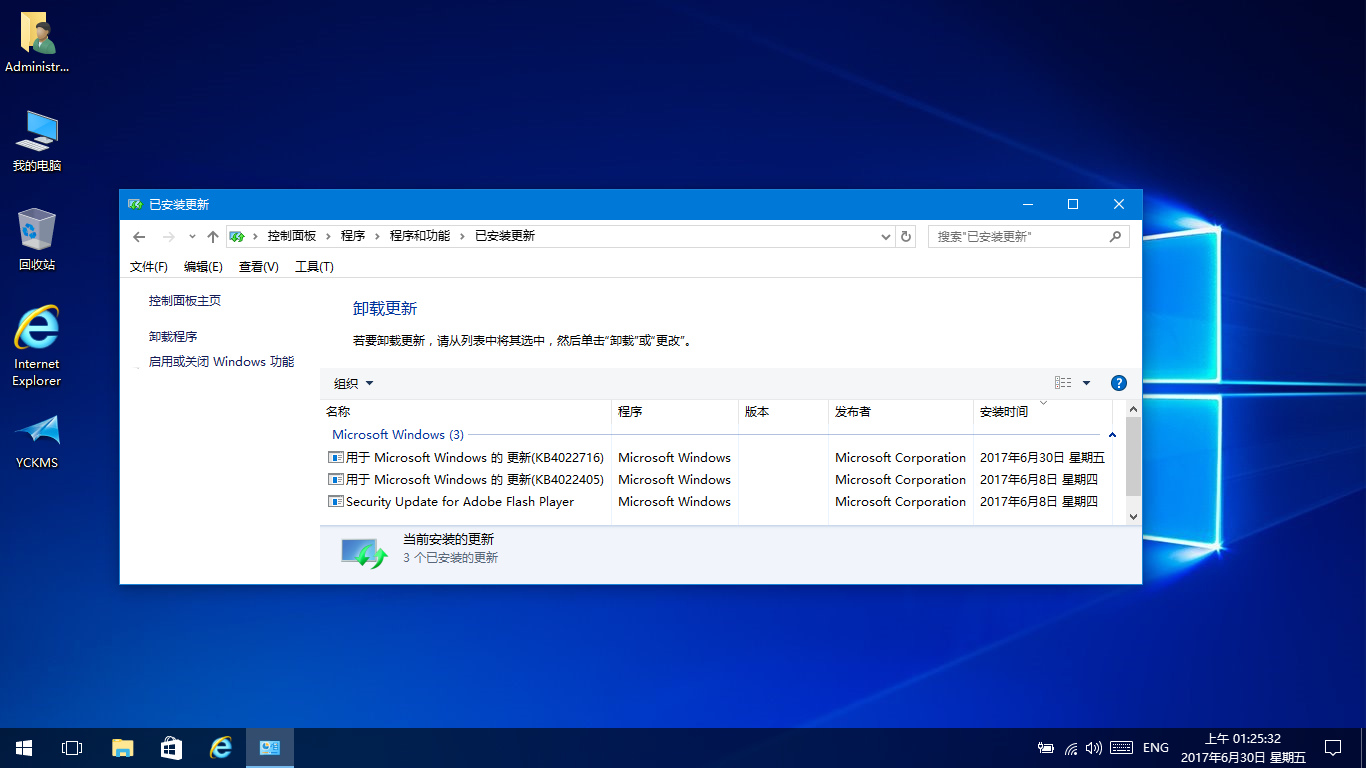This screenshot has width=1366, height=768.
Task: Click the 搜索"已安装更新" search box
Action: (x=1018, y=237)
